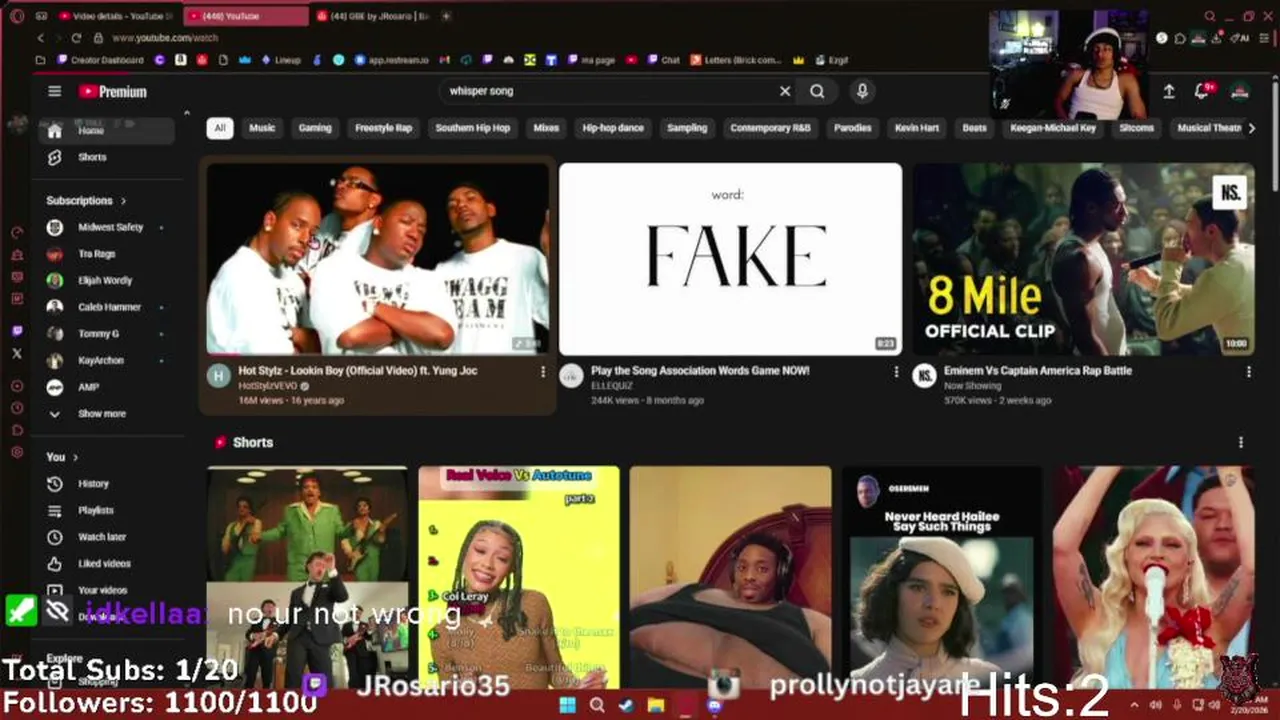This screenshot has height=720, width=1280.
Task: Open app.restream.io bookmark
Action: (x=391, y=60)
